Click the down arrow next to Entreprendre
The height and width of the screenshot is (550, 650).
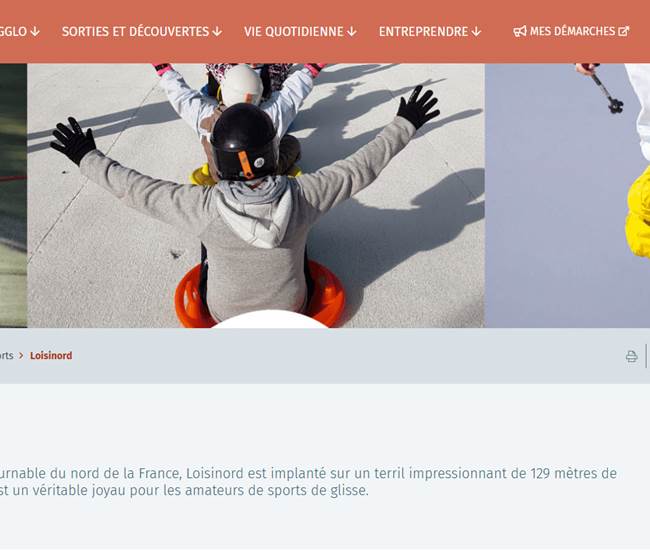476,31
